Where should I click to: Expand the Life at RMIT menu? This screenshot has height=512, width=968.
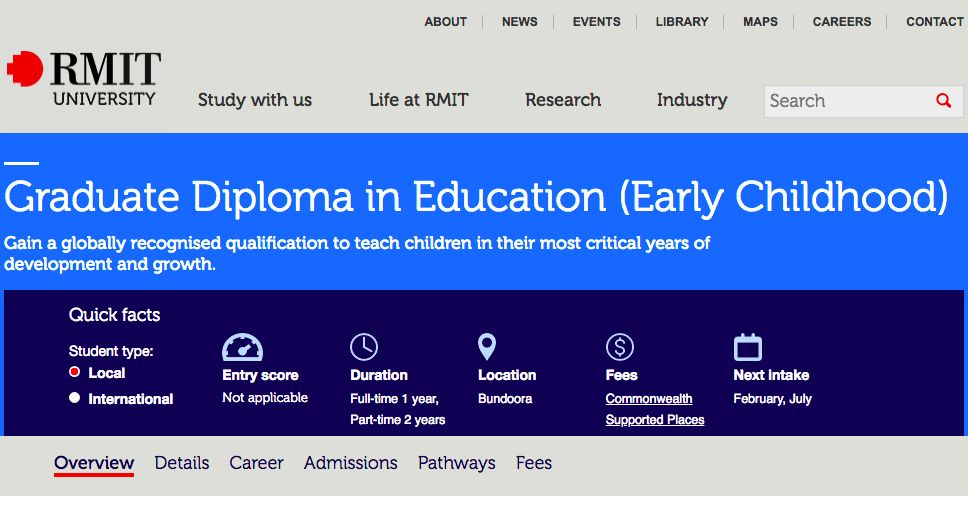418,100
